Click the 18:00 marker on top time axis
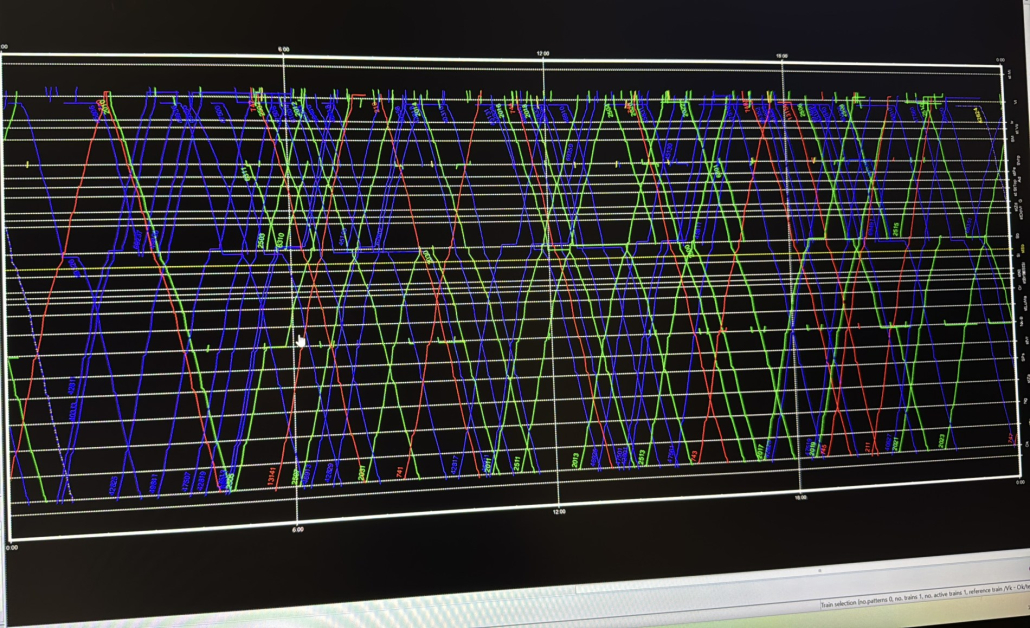 click(x=782, y=56)
